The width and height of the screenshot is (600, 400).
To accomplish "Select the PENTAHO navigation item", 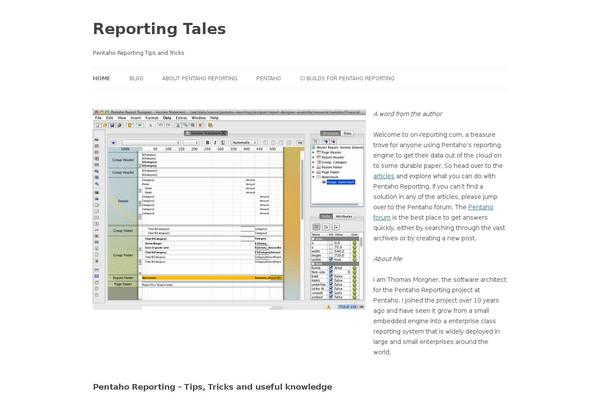I will (269, 78).
